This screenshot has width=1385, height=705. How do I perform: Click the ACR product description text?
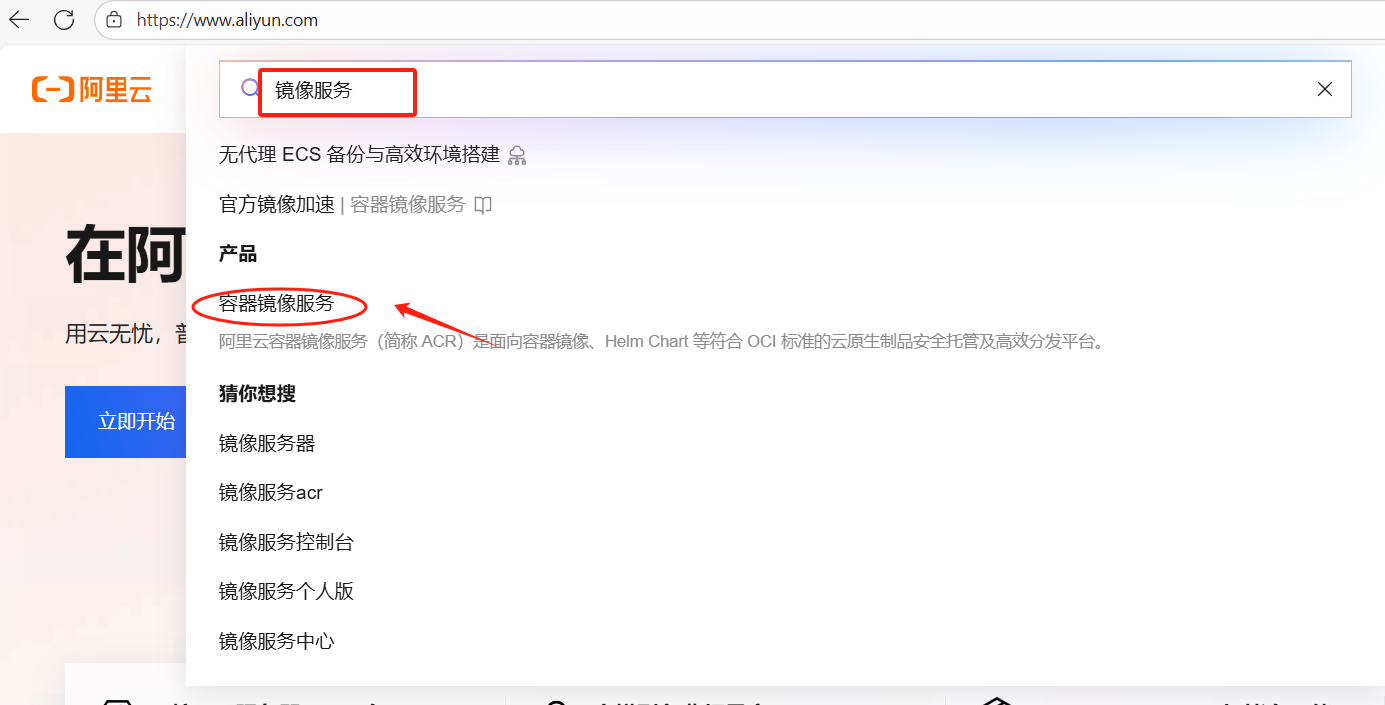[x=662, y=342]
